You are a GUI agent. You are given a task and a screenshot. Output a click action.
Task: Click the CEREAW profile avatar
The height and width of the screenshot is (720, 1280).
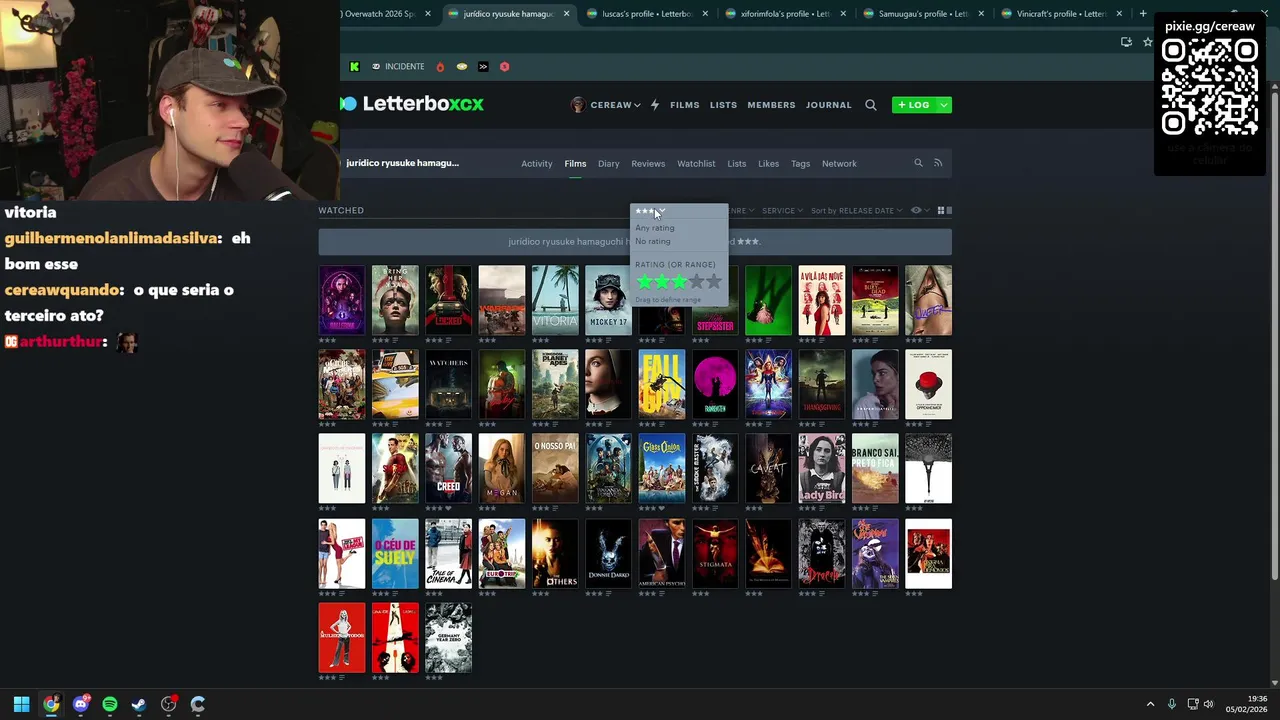(x=577, y=105)
